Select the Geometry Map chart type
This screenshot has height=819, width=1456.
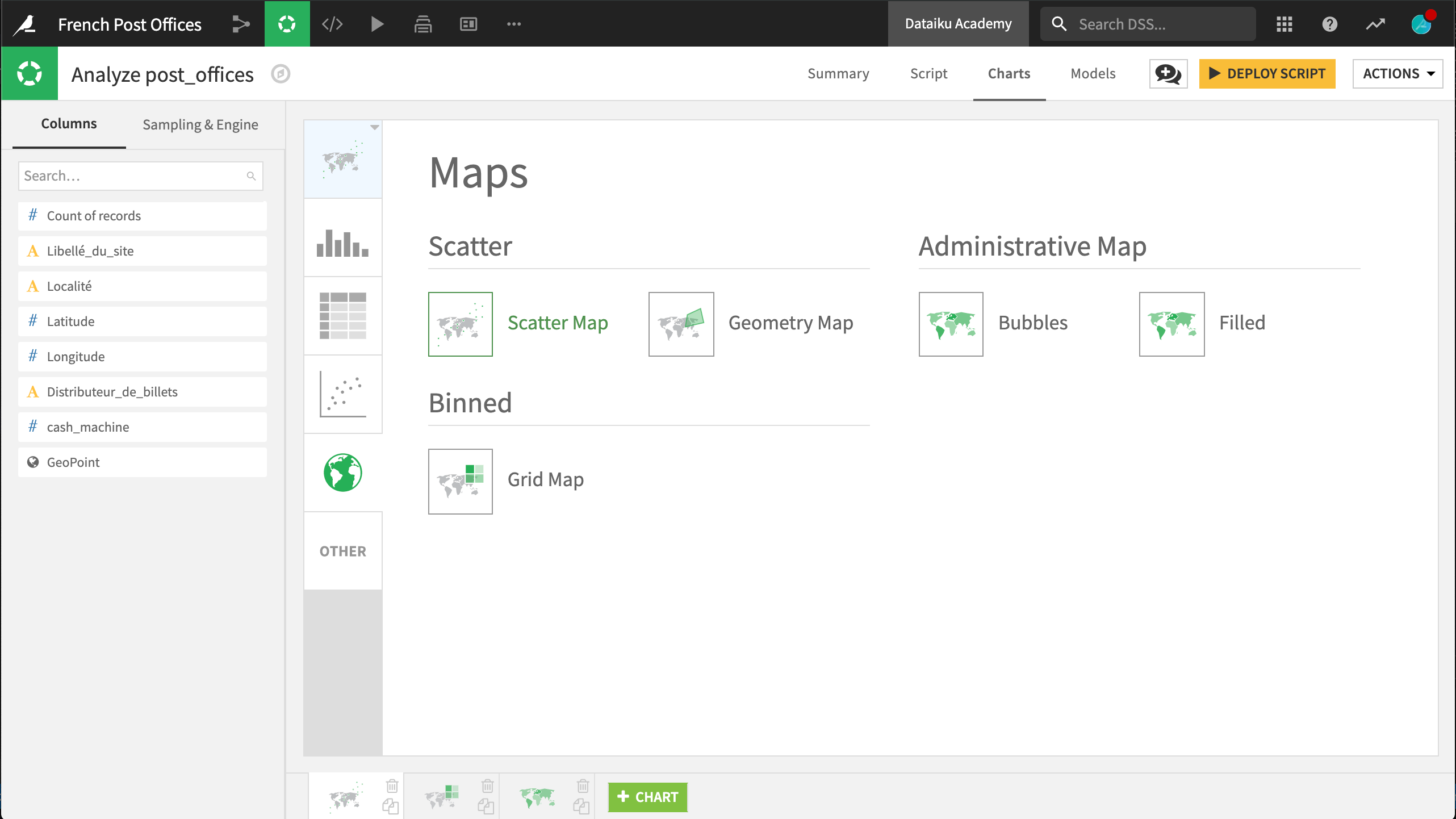(x=681, y=323)
